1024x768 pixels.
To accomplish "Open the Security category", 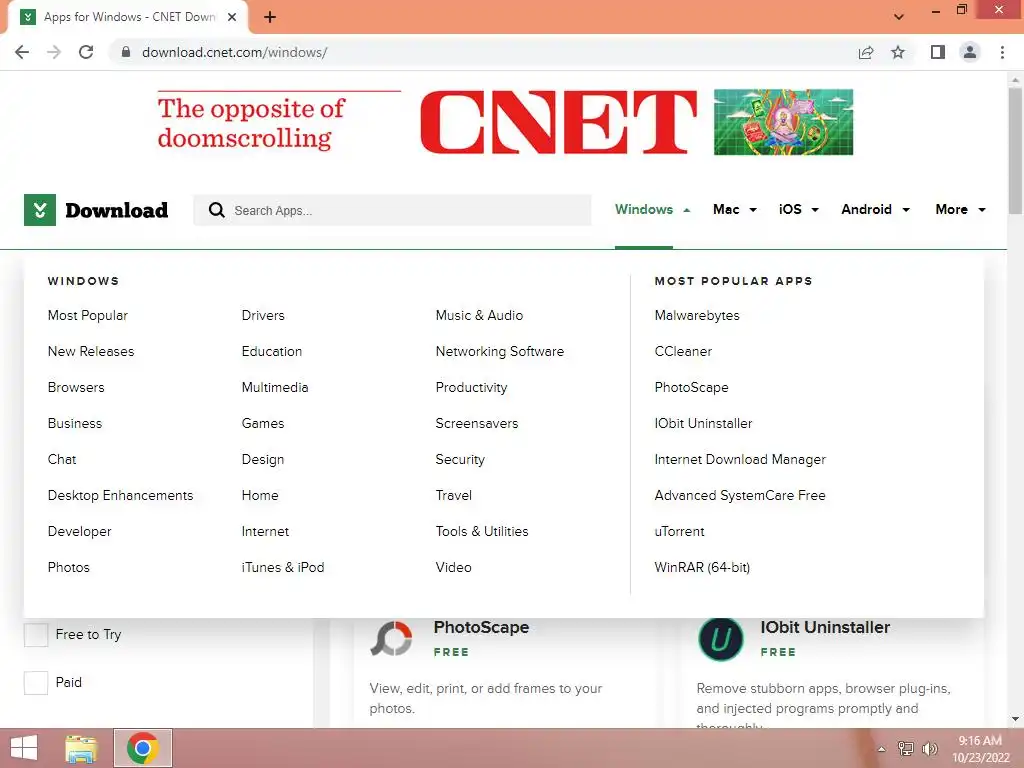I will coord(460,460).
